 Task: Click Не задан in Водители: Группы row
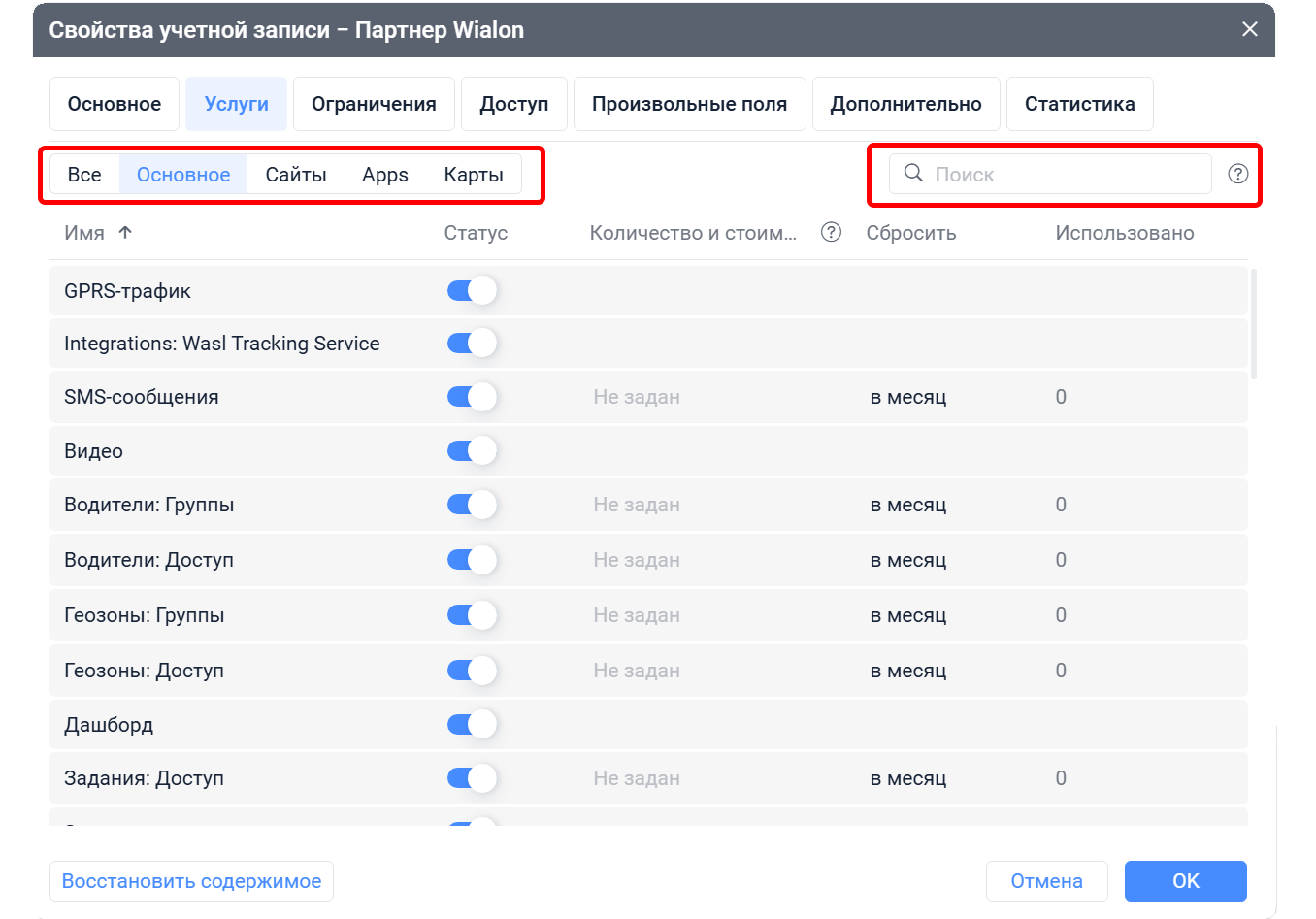point(637,505)
